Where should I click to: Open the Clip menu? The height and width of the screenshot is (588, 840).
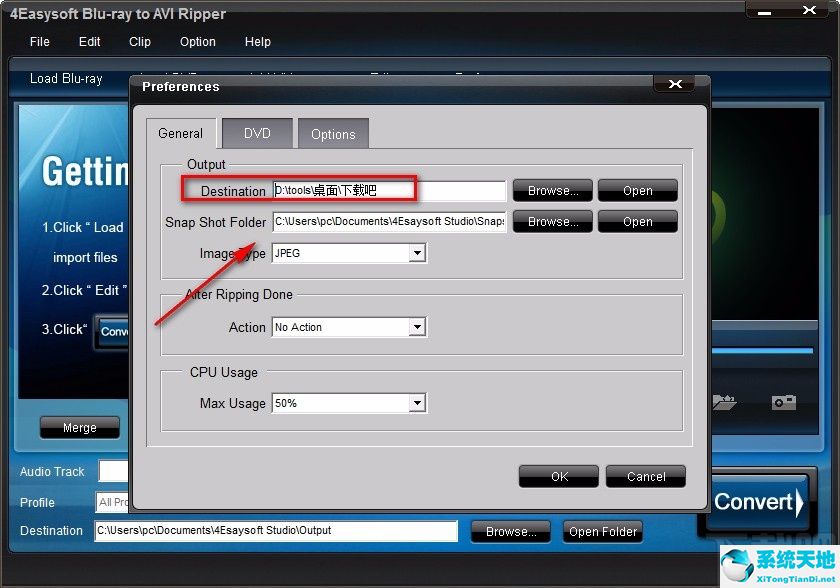[x=140, y=42]
